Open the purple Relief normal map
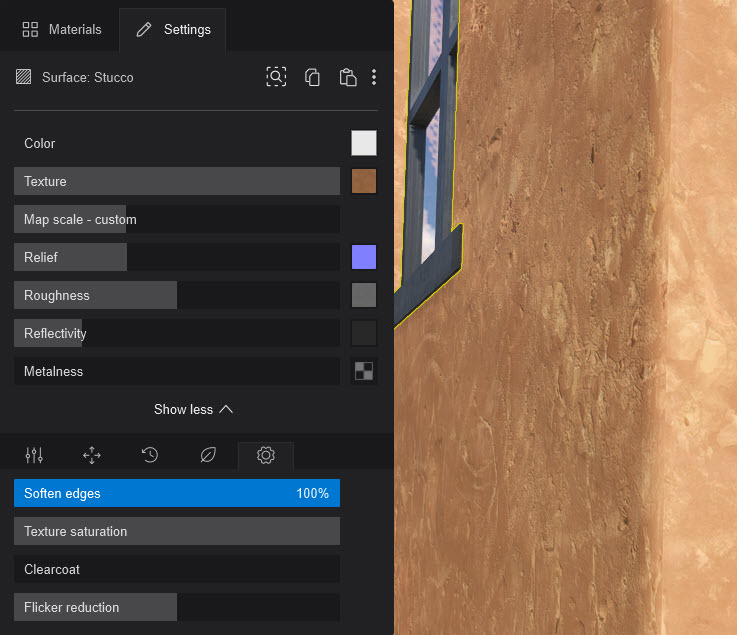Image resolution: width=737 pixels, height=635 pixels. 364,257
